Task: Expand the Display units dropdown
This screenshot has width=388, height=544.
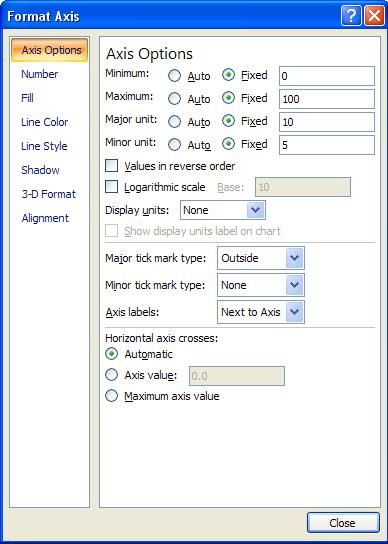Action: pos(223,210)
